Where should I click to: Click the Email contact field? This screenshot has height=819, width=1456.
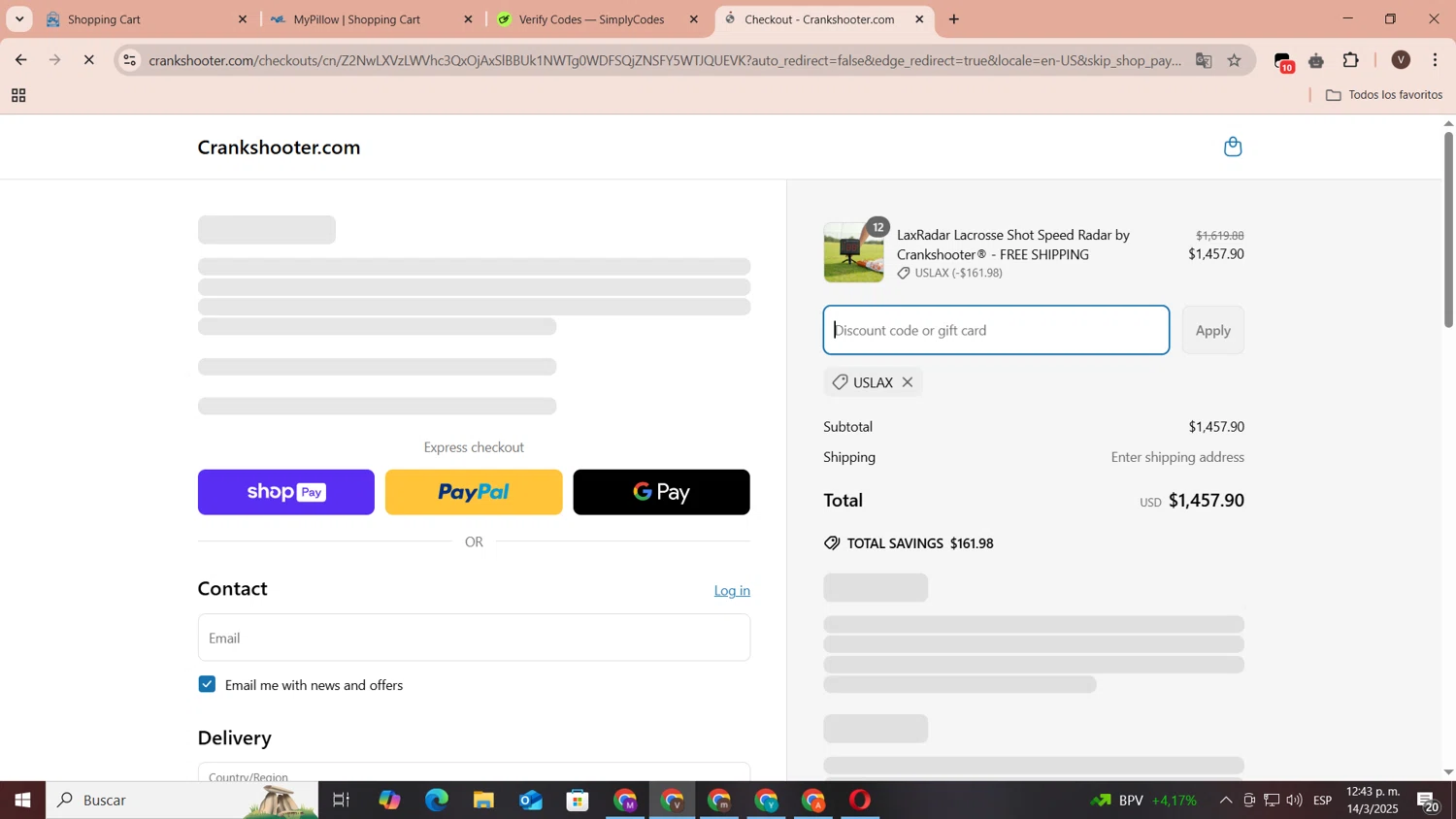[474, 638]
